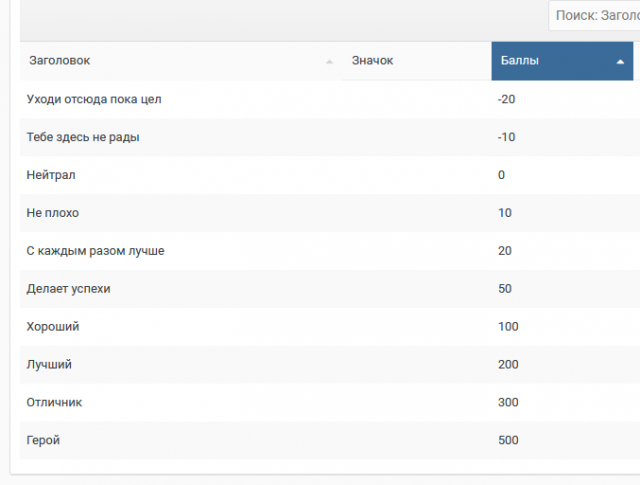The image size is (640, 485).
Task: Click the 'Нейтрал' row title
Action: click(x=51, y=175)
